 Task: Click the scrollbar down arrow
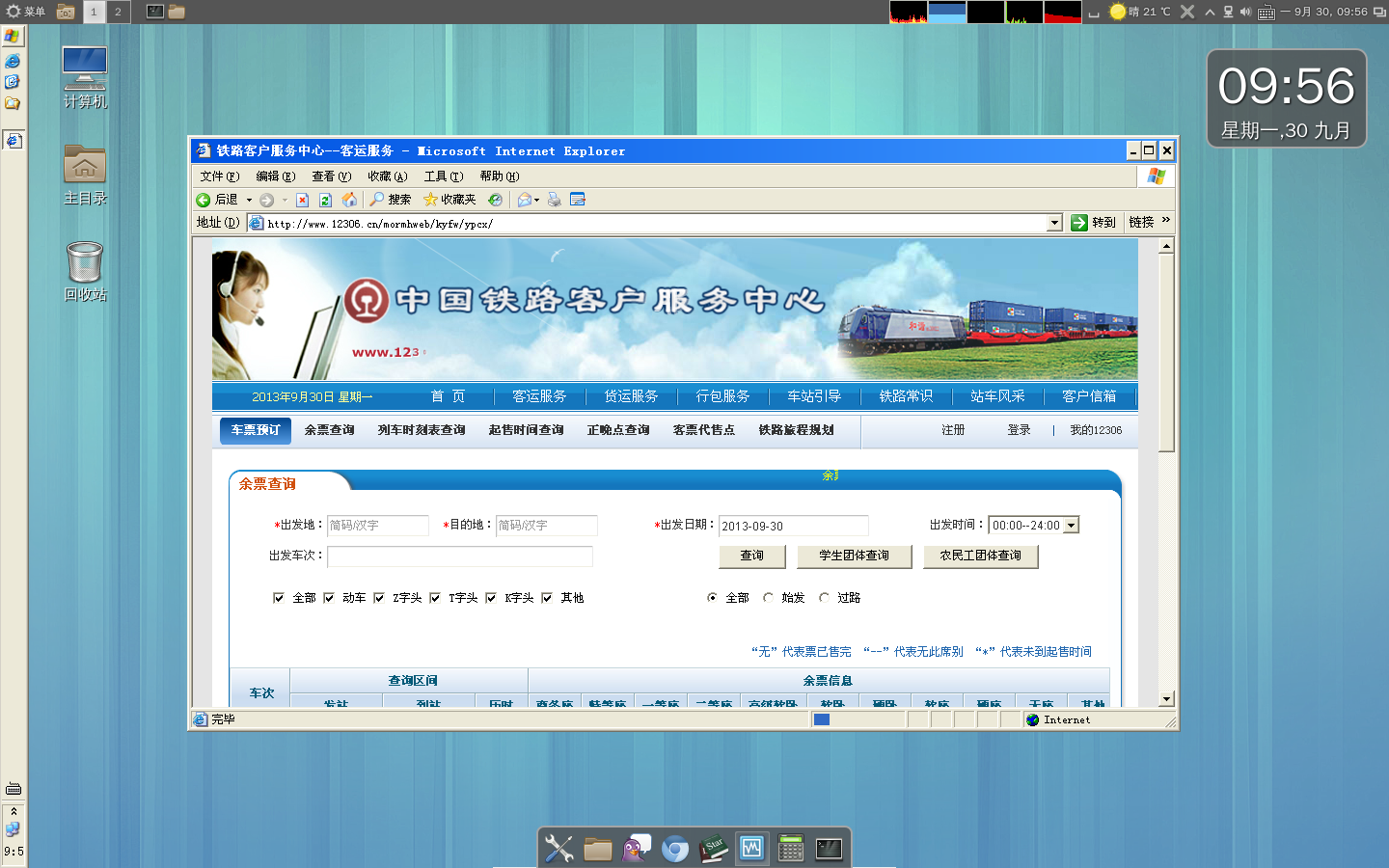pyautogui.click(x=1166, y=699)
